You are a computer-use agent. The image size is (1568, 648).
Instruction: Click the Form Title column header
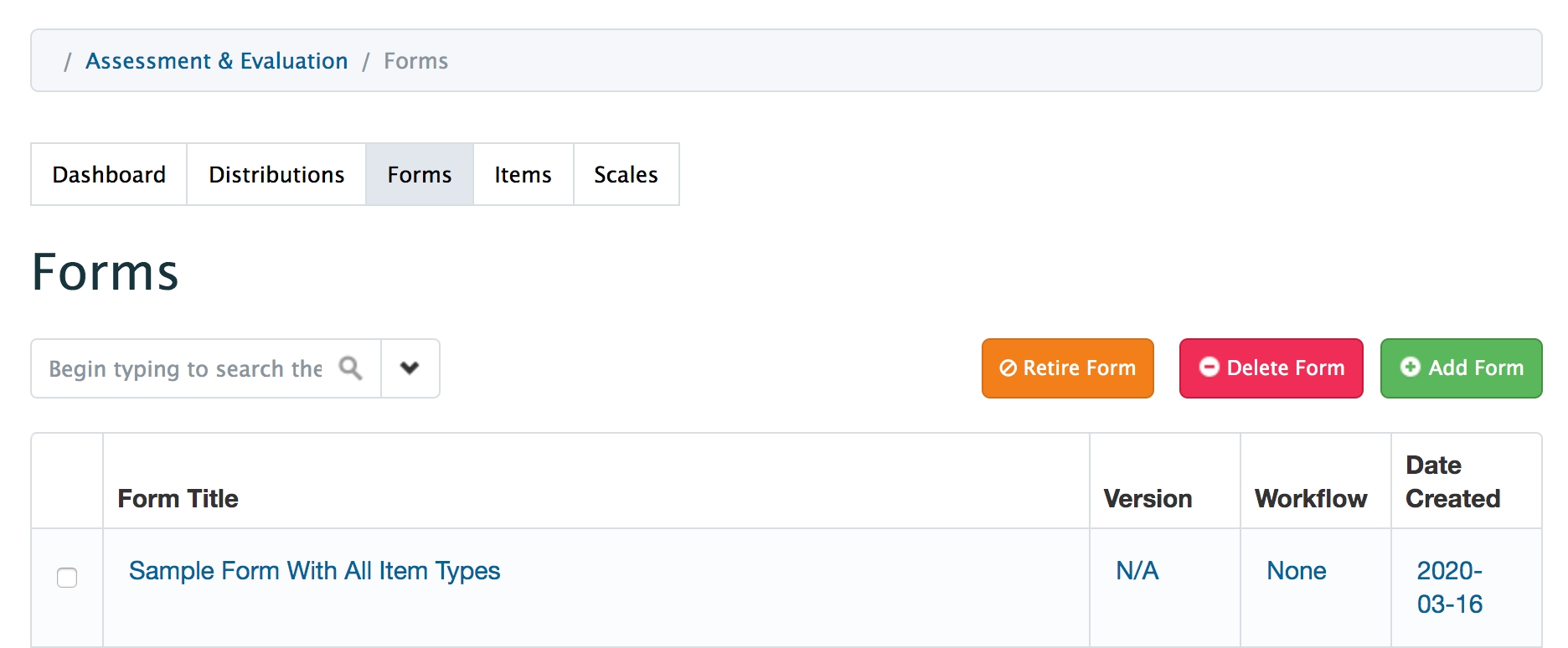coord(178,499)
